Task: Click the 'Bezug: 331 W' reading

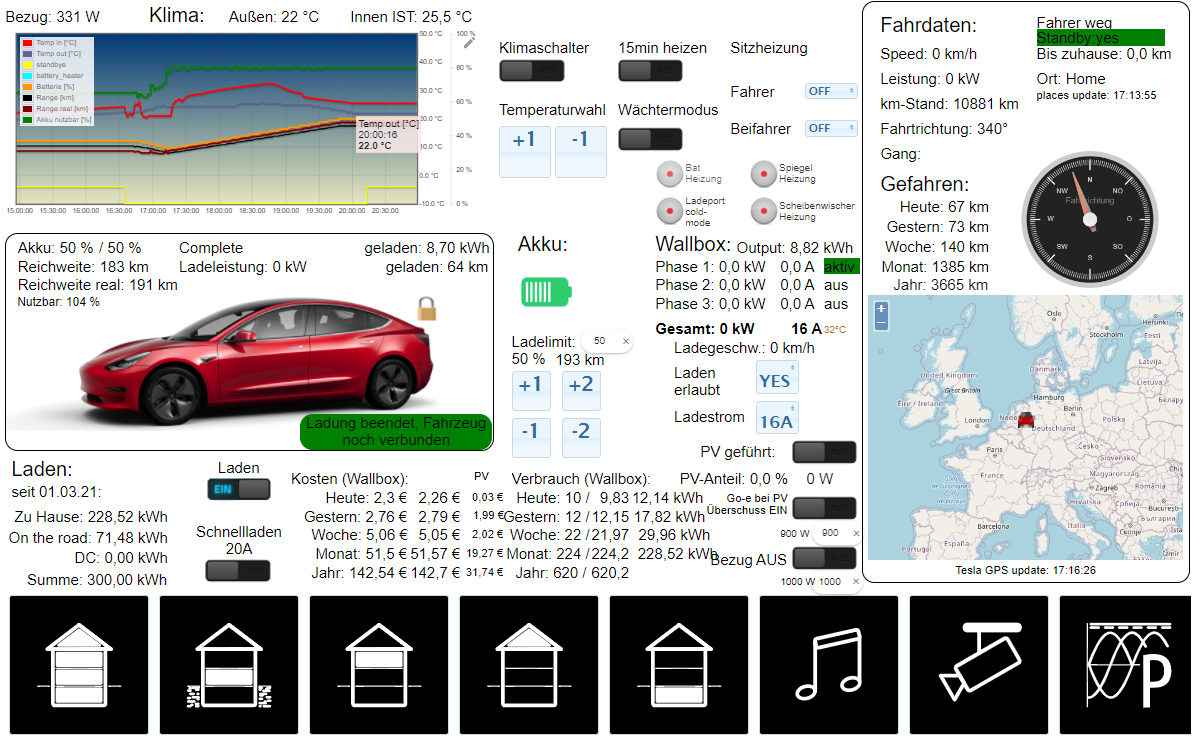Action: click(53, 17)
